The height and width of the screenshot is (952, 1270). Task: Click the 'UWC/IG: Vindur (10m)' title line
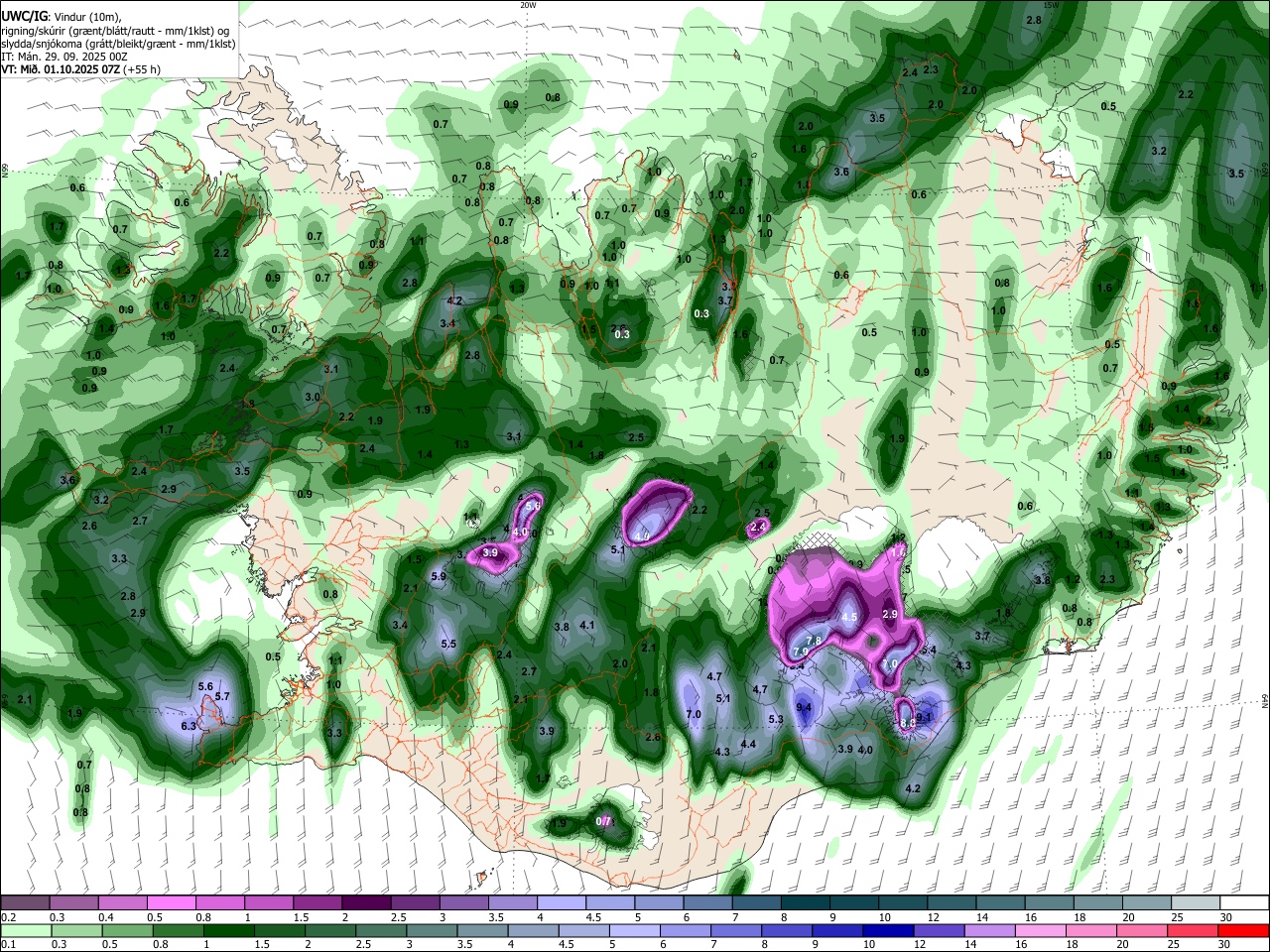pyautogui.click(x=61, y=17)
